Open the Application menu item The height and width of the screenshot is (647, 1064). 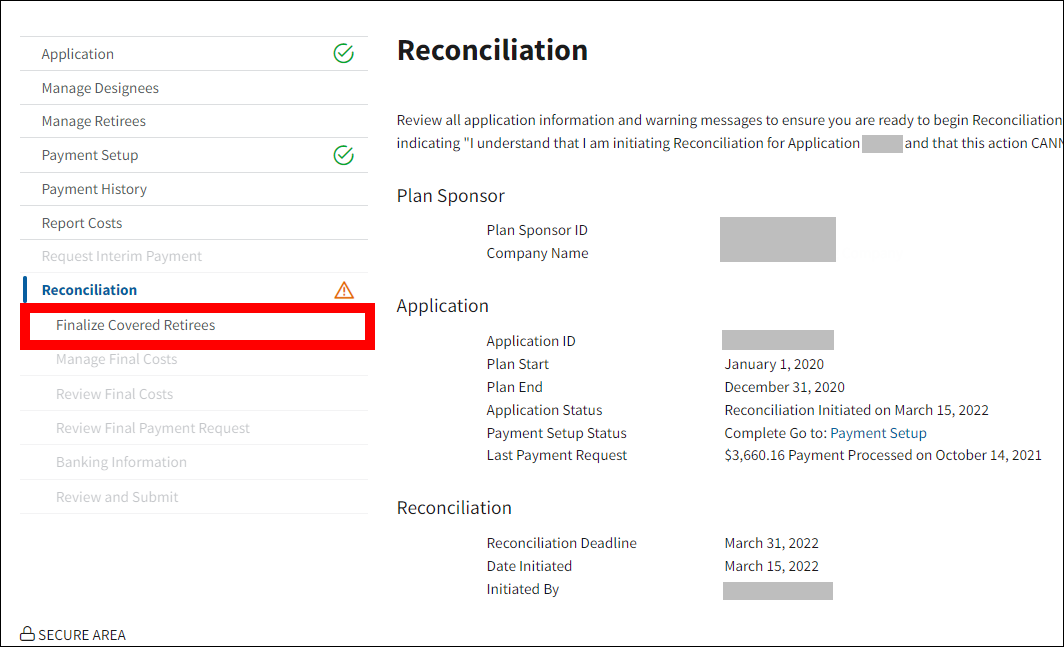[x=78, y=54]
